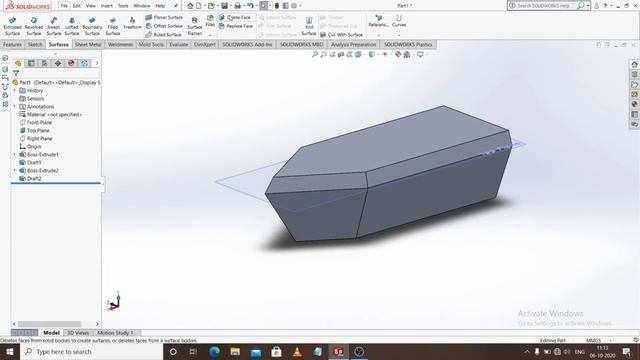Open the Edit menu
Image resolution: width=640 pixels, height=360 pixels.
(x=77, y=6)
